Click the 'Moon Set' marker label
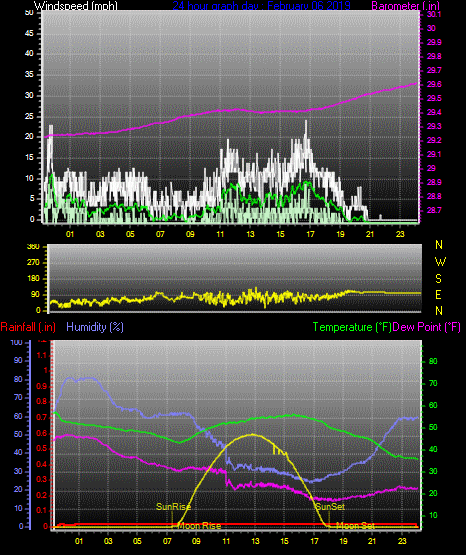 pyautogui.click(x=355, y=526)
